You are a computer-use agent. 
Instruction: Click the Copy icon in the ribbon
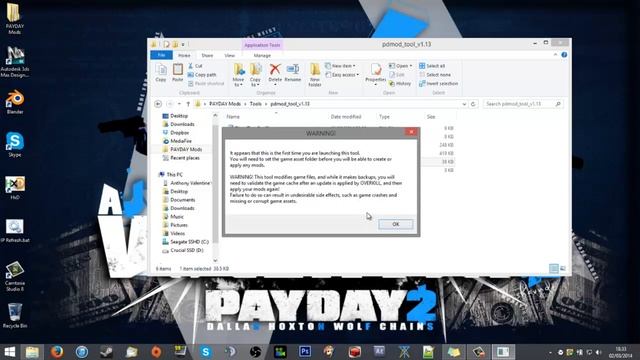pos(161,73)
